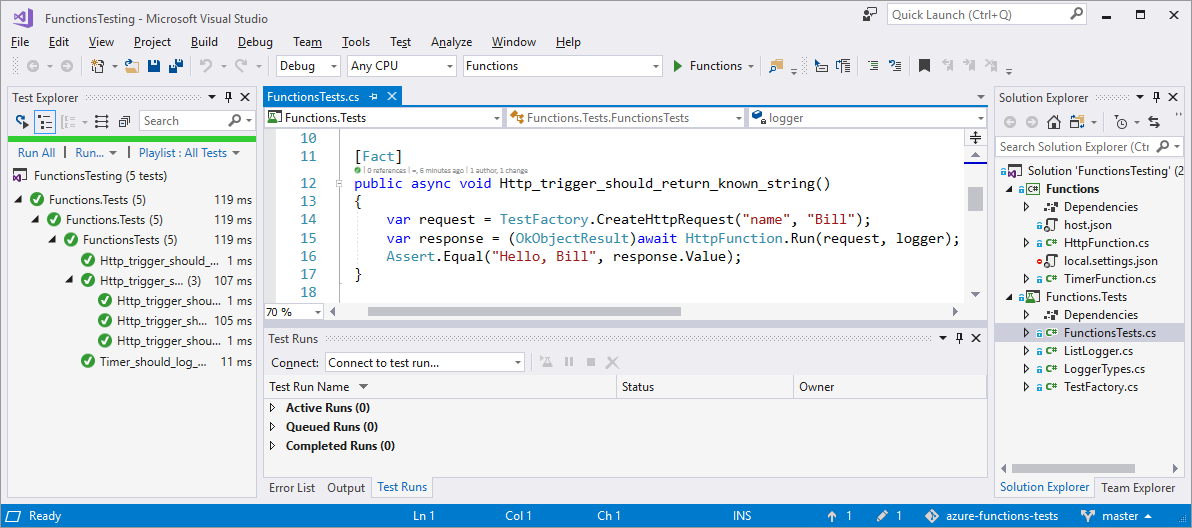Click the Collapse All icon in Test Explorer
1192x528 pixels.
pyautogui.click(x=125, y=121)
